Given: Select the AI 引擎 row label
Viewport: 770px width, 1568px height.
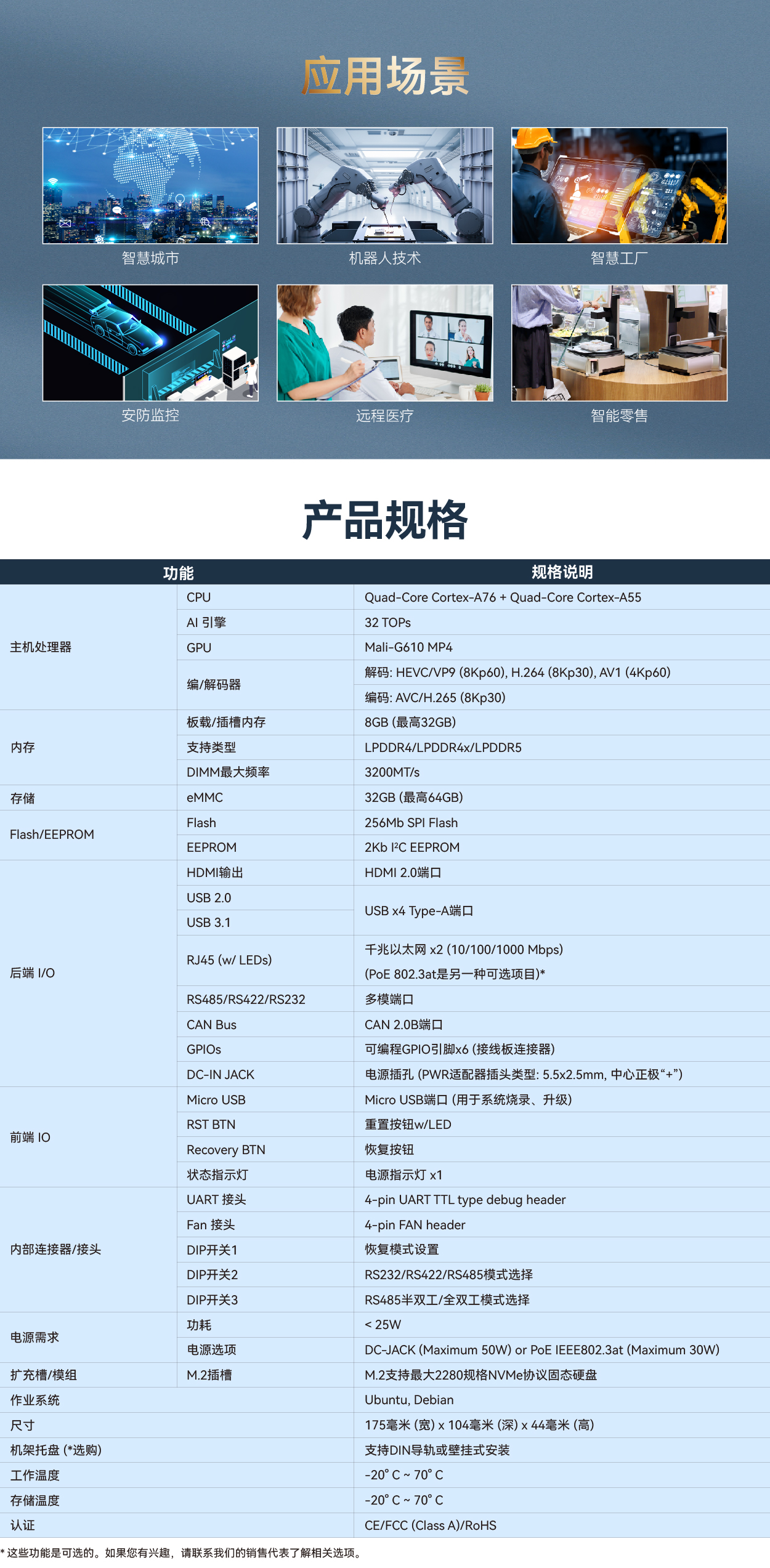Looking at the screenshot, I should (x=206, y=623).
